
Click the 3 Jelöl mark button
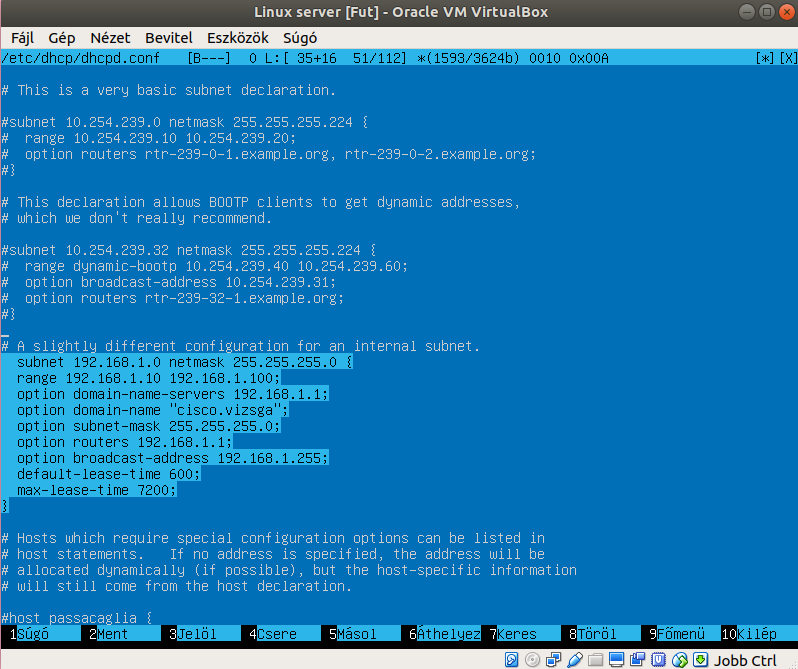[x=197, y=634]
